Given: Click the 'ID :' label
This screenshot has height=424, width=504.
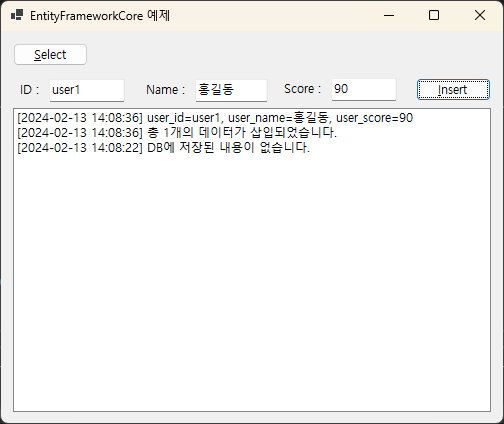Looking at the screenshot, I should pos(29,90).
